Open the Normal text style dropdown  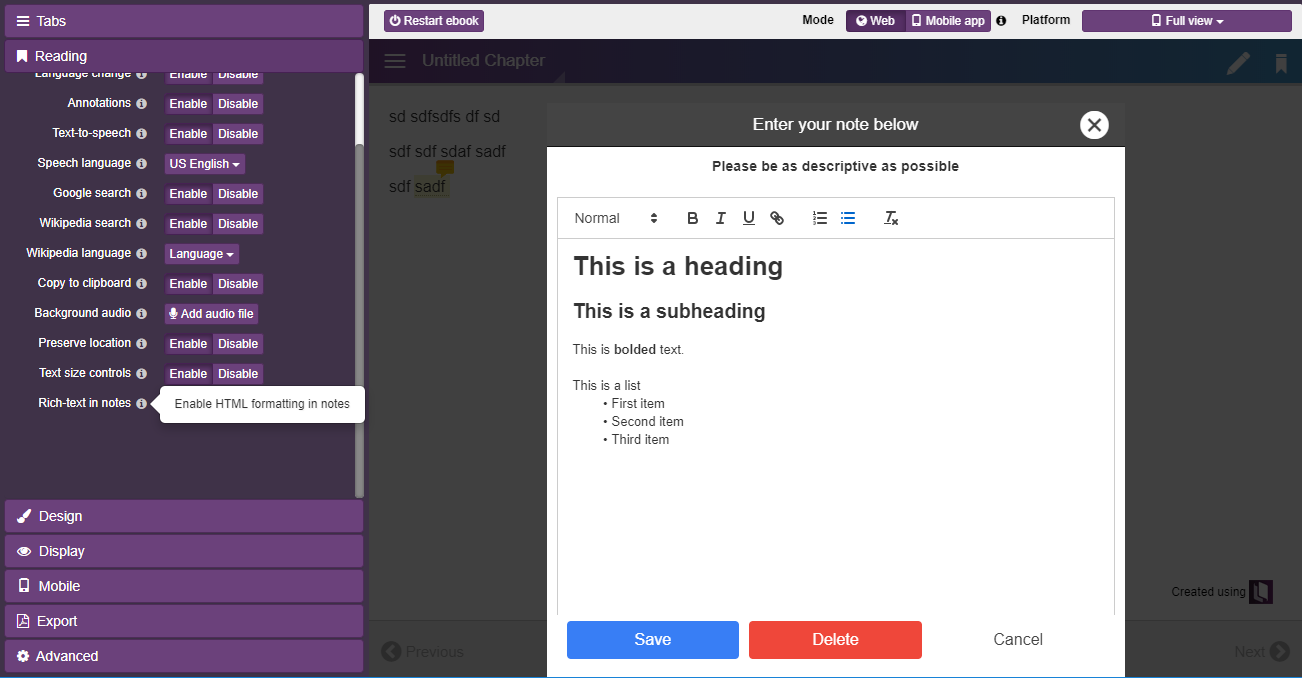click(615, 218)
